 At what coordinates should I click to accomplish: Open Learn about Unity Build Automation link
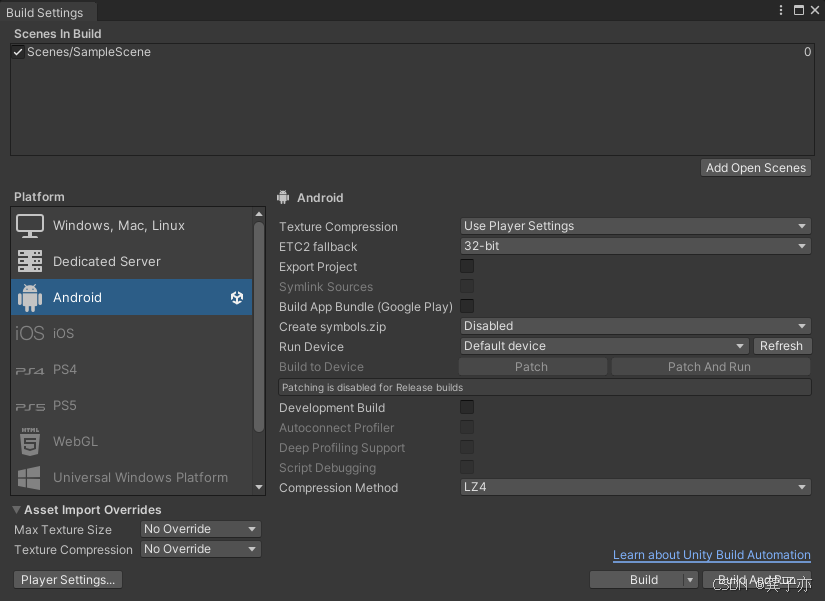(x=711, y=555)
